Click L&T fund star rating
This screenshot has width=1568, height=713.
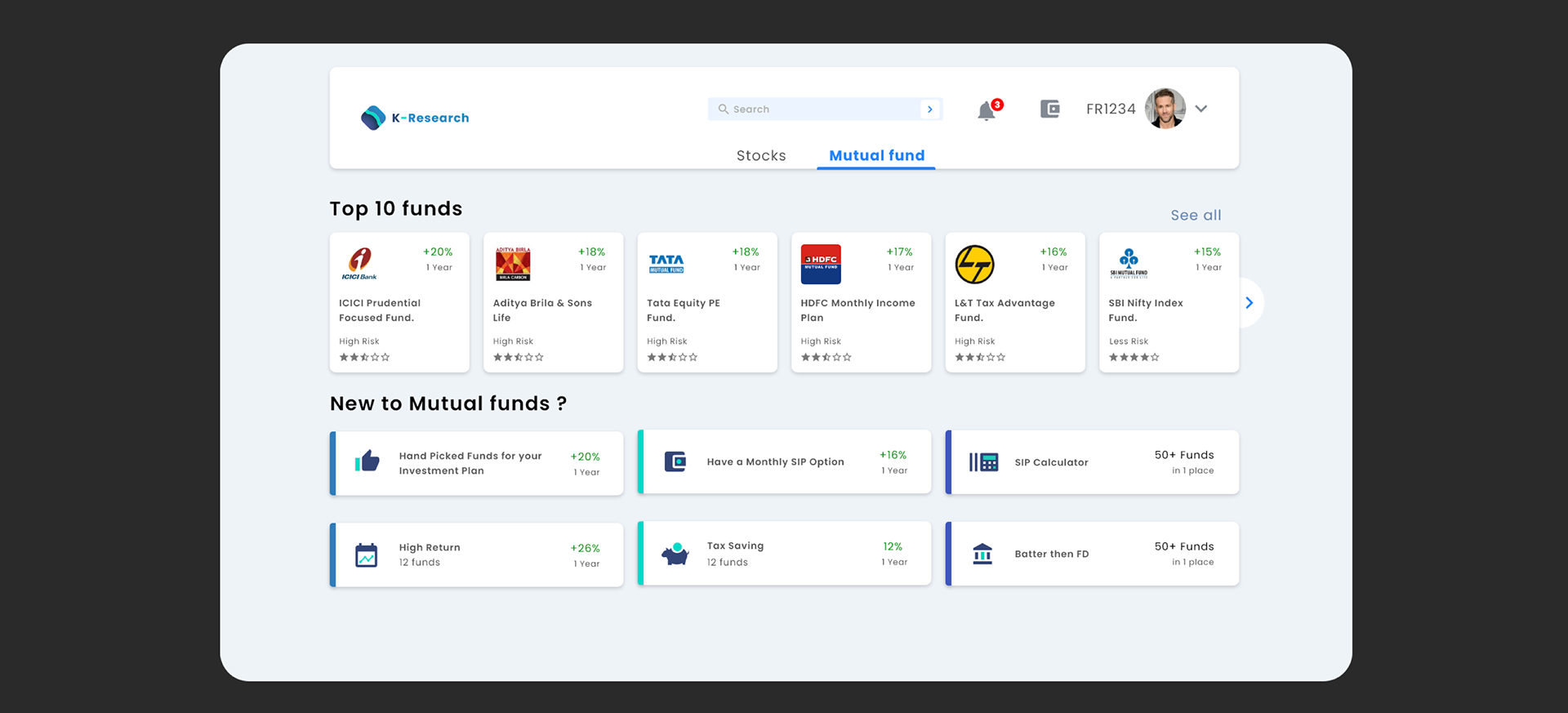(980, 357)
